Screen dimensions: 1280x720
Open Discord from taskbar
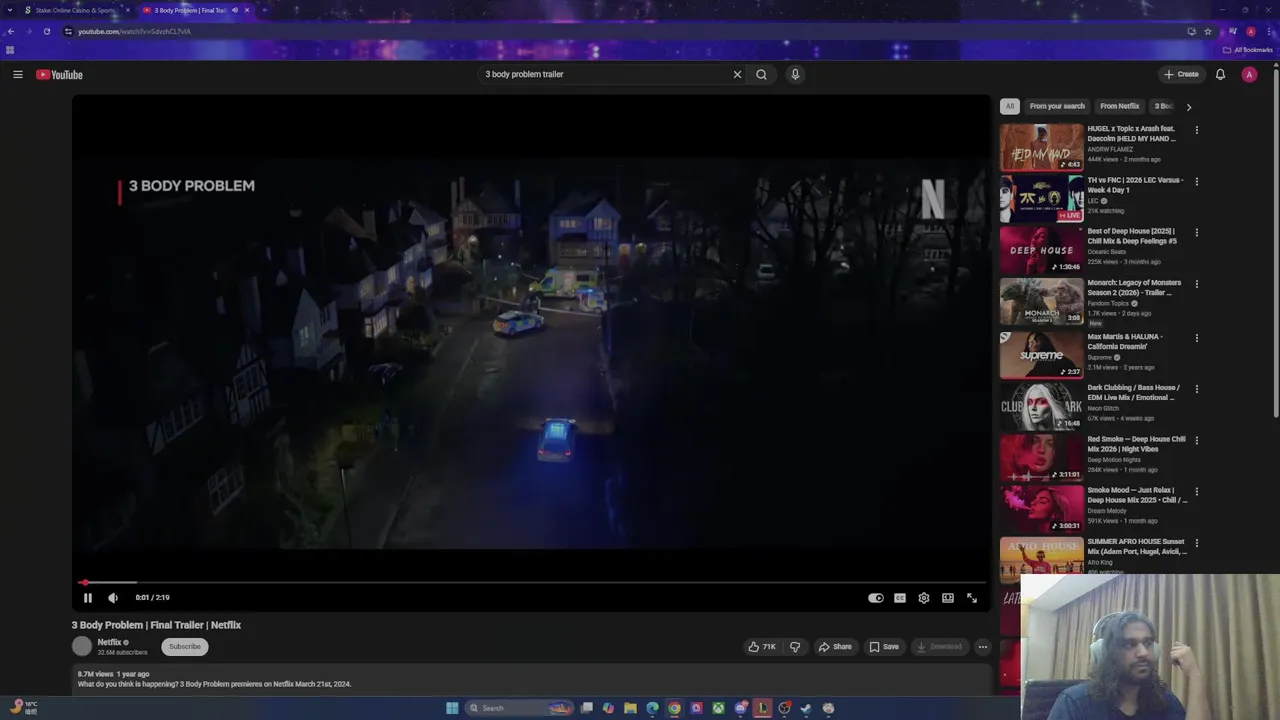740,708
